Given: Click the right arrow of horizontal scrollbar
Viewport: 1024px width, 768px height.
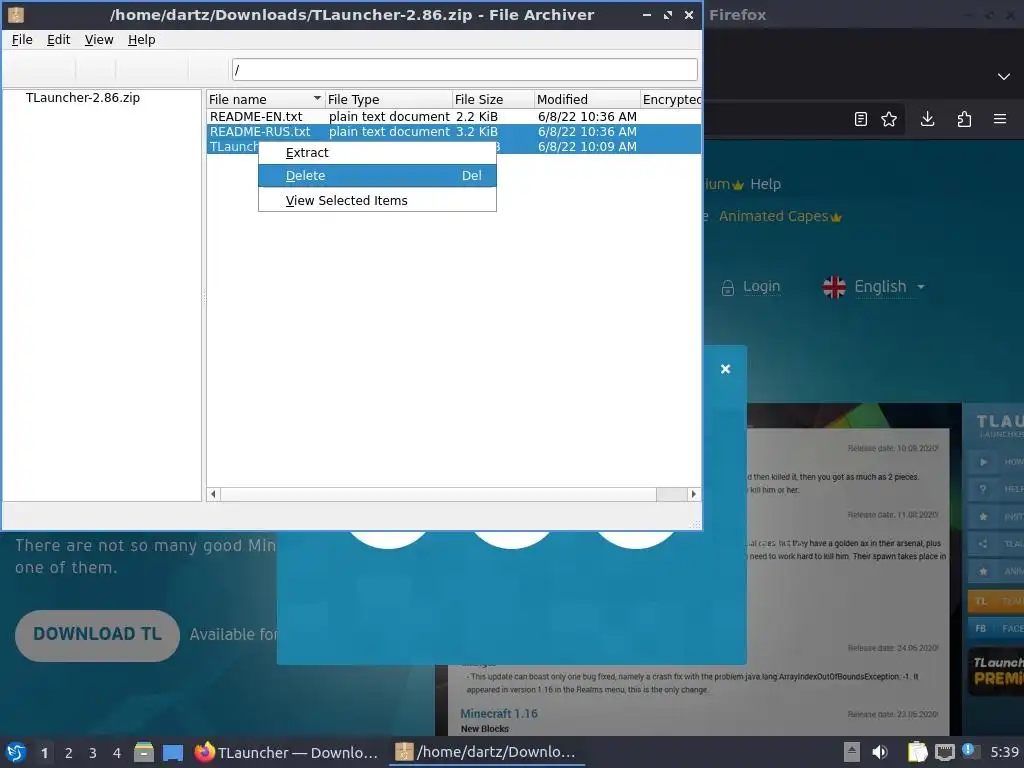Looking at the screenshot, I should click(x=694, y=494).
